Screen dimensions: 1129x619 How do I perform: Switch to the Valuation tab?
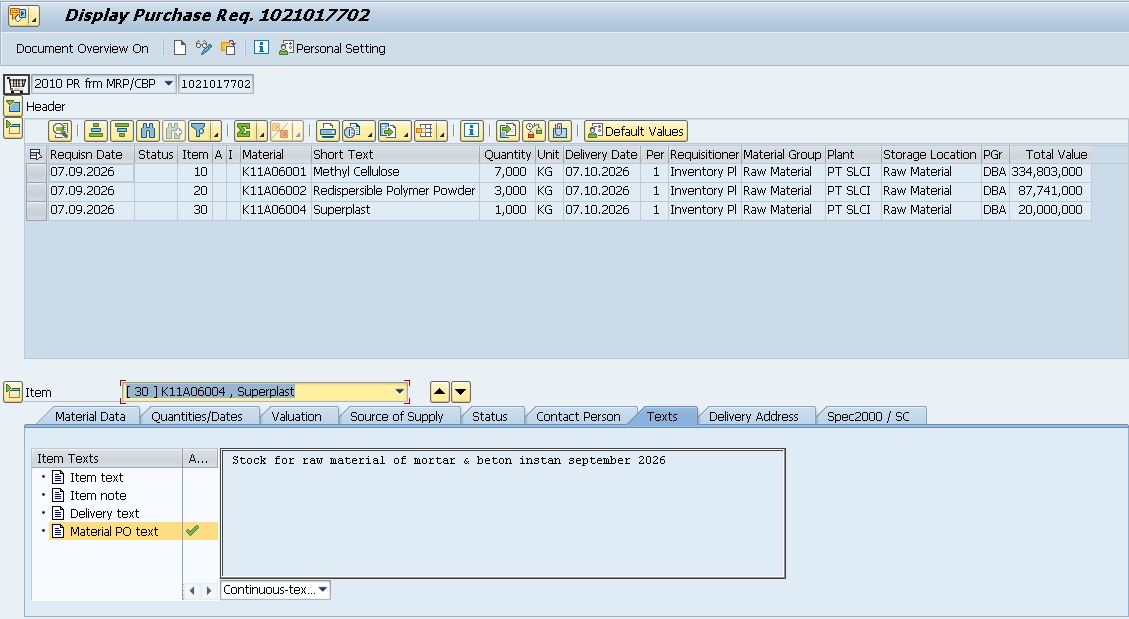point(296,416)
